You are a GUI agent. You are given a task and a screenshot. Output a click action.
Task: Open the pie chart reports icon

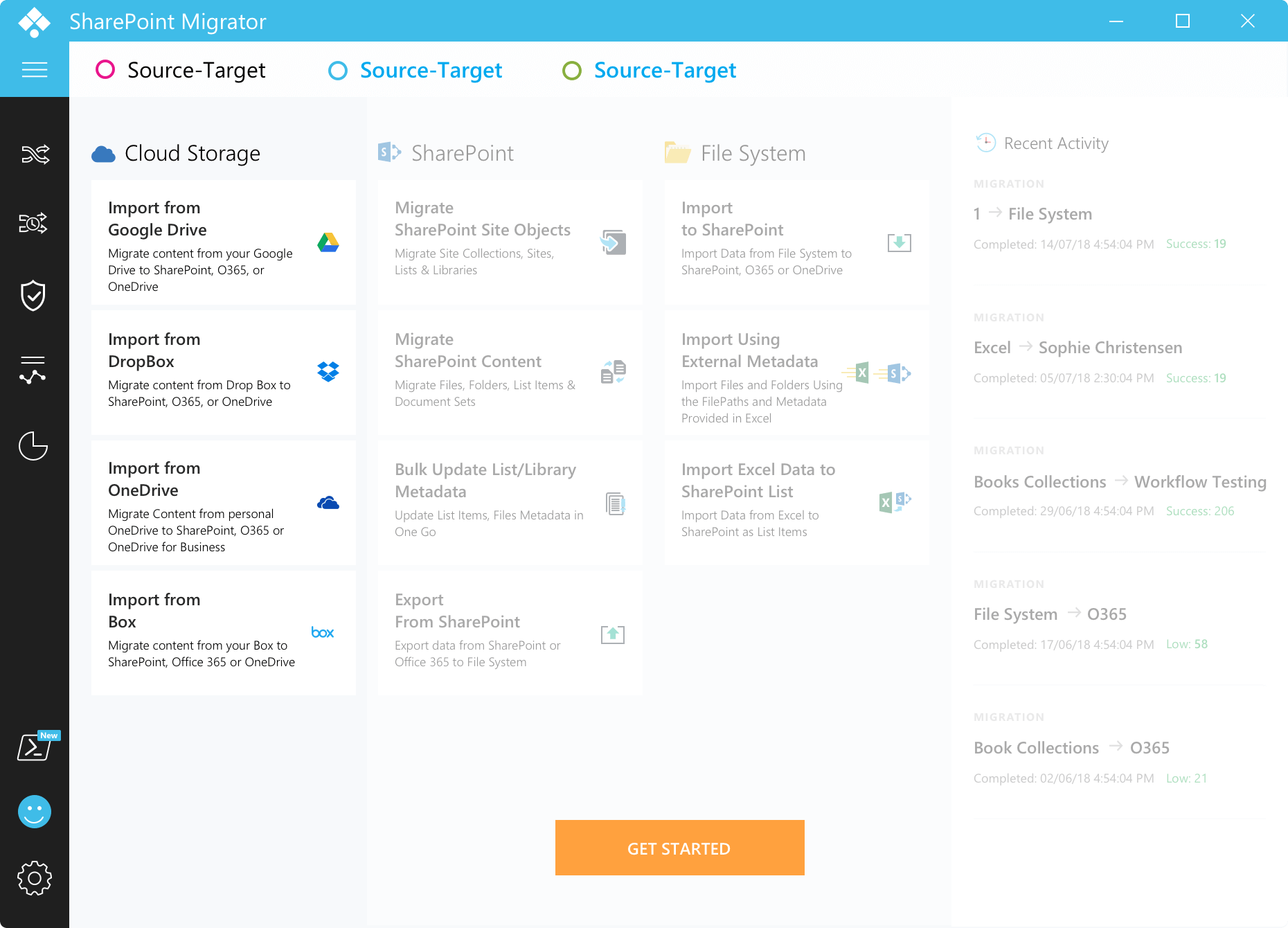click(x=33, y=445)
